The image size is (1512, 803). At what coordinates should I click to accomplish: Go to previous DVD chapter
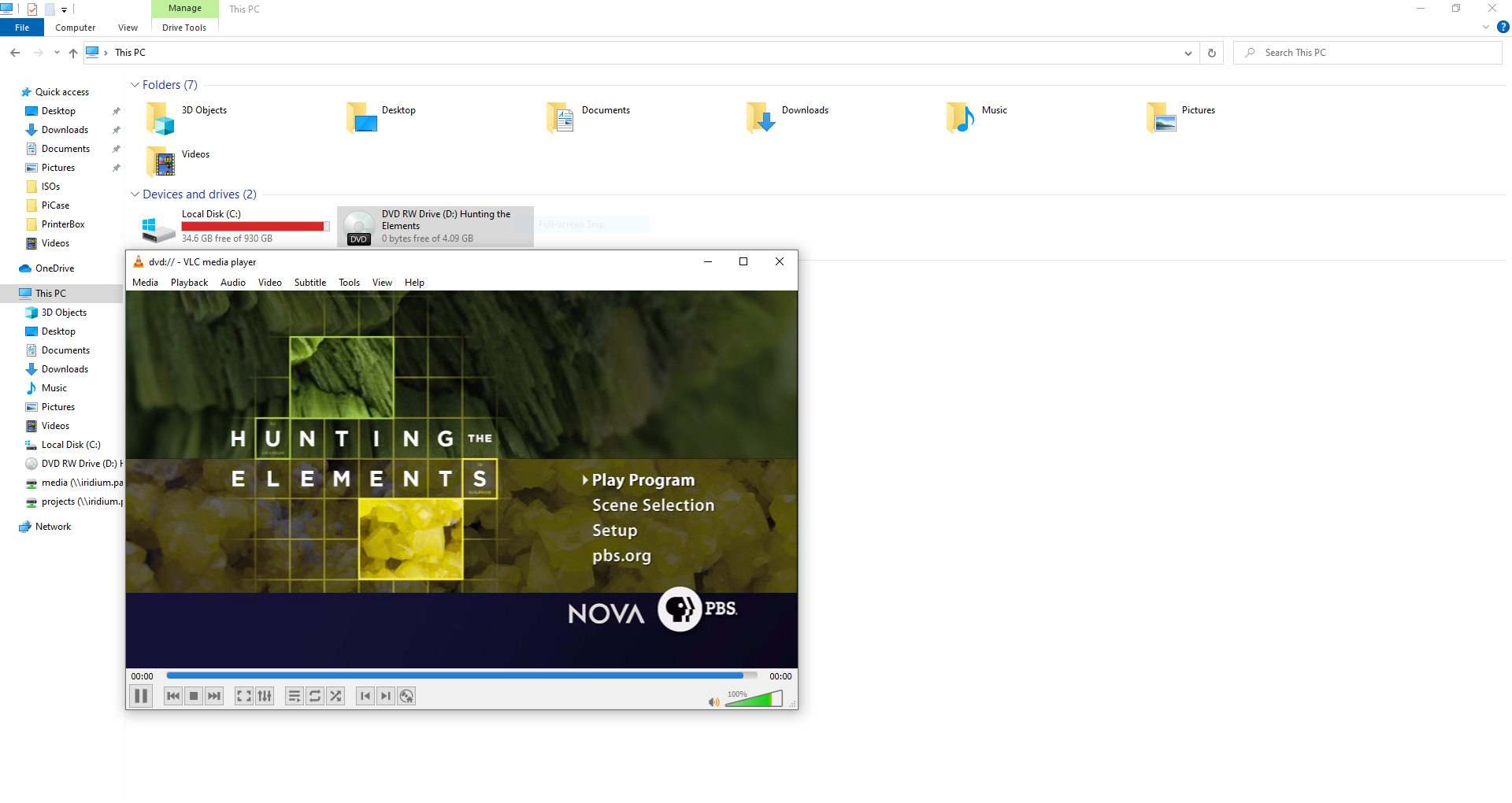tap(365, 696)
